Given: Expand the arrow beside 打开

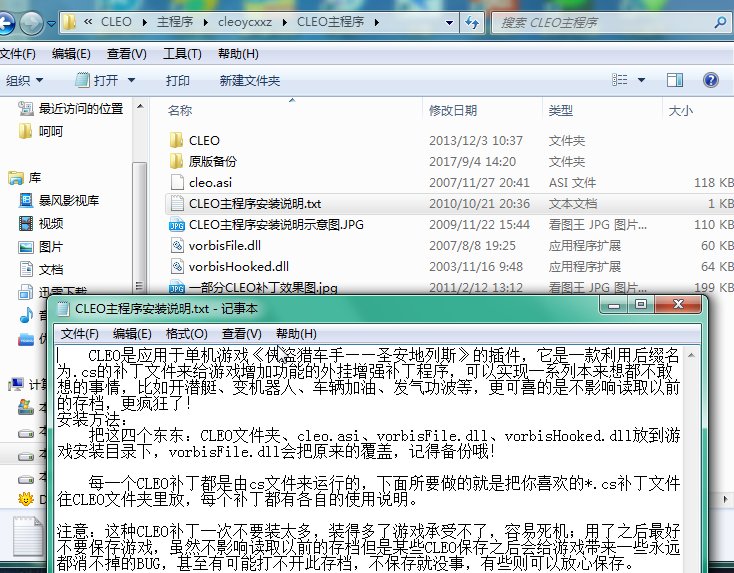Looking at the screenshot, I should pyautogui.click(x=132, y=81).
